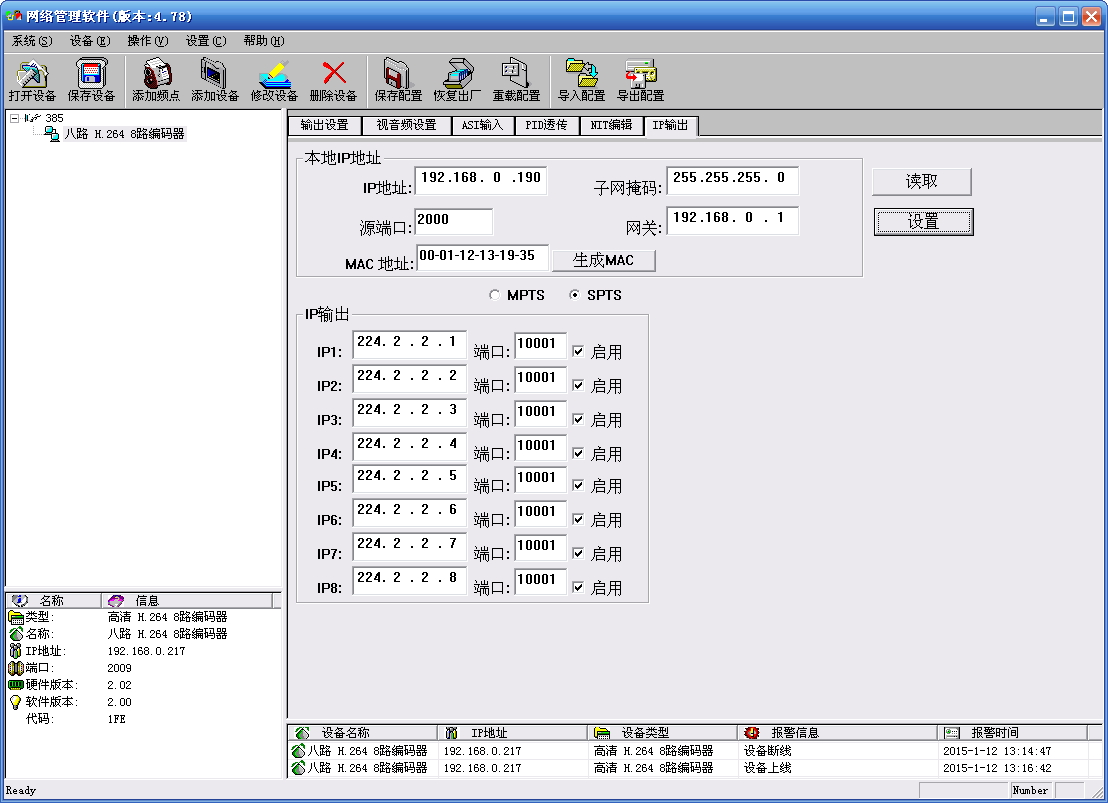Uncheck the IP8 启用 checkbox
This screenshot has height=803, width=1108.
point(578,588)
